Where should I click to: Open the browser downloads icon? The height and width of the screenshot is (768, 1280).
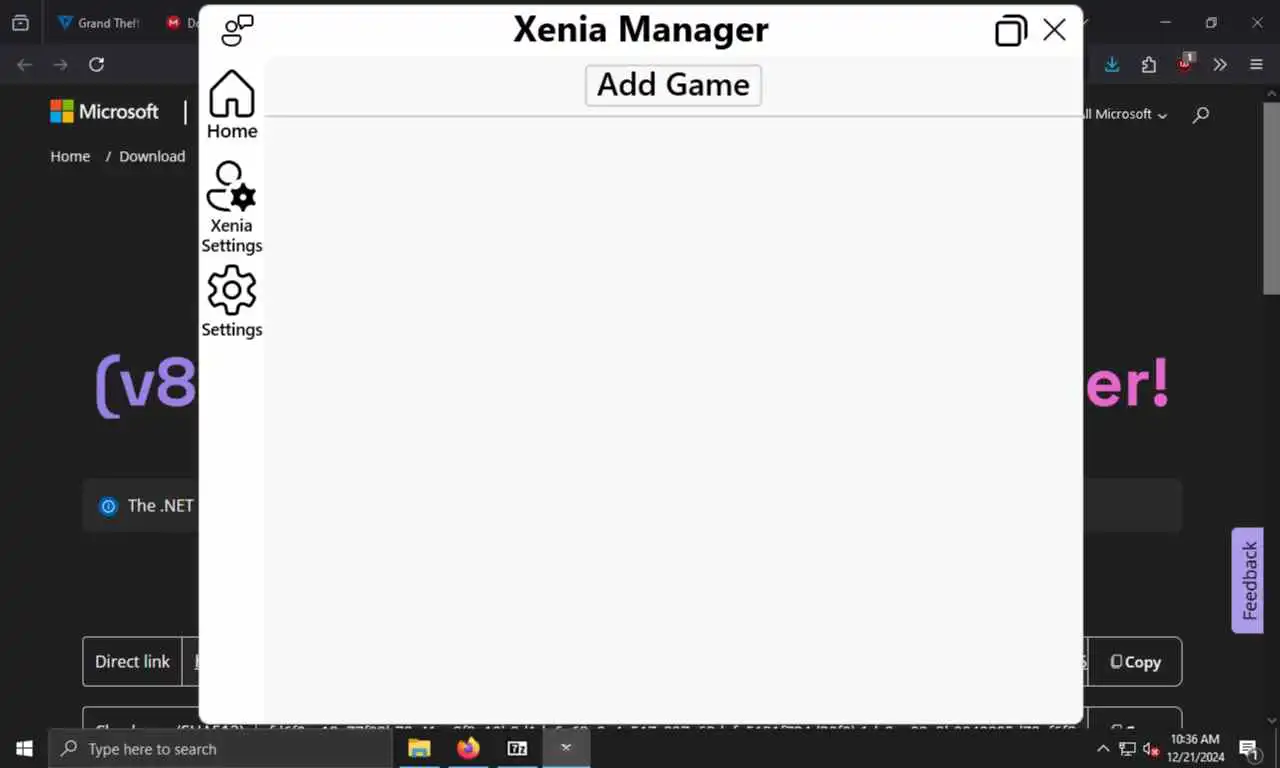(x=1112, y=64)
